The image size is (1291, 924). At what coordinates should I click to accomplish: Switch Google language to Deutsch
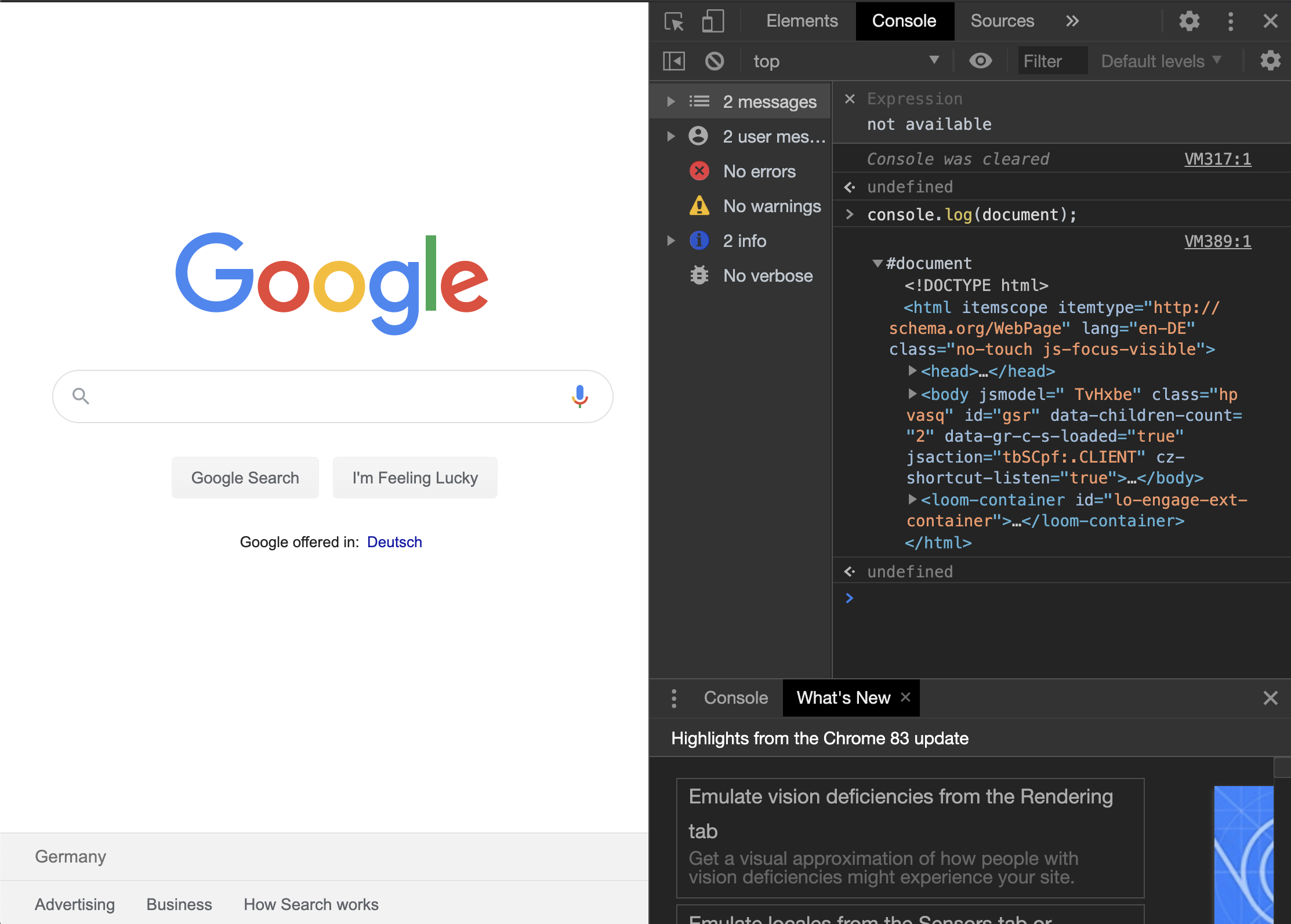(x=394, y=542)
